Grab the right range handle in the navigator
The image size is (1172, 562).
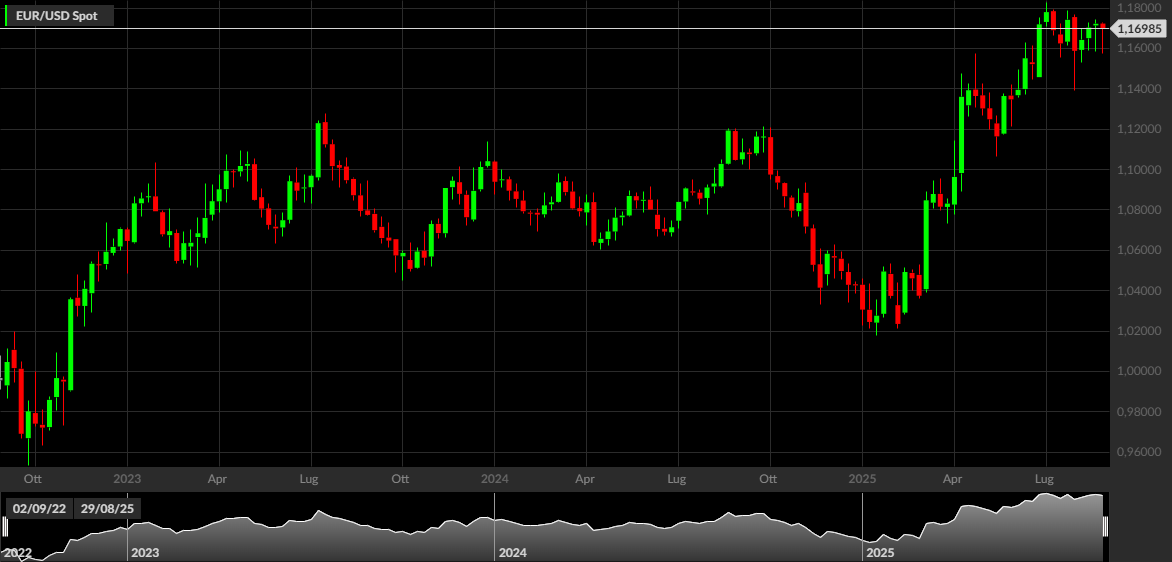point(1105,527)
